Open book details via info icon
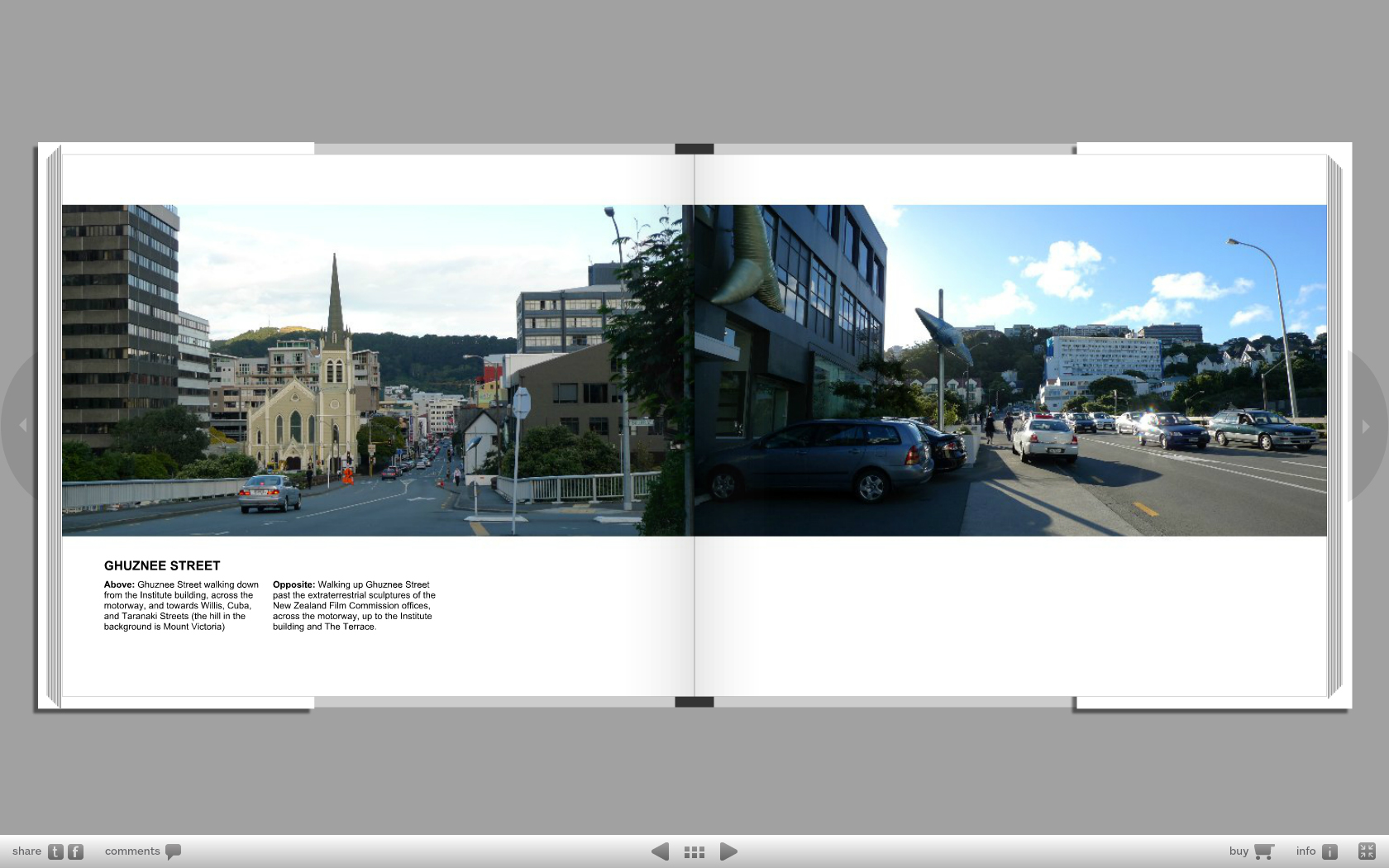 (x=1329, y=851)
